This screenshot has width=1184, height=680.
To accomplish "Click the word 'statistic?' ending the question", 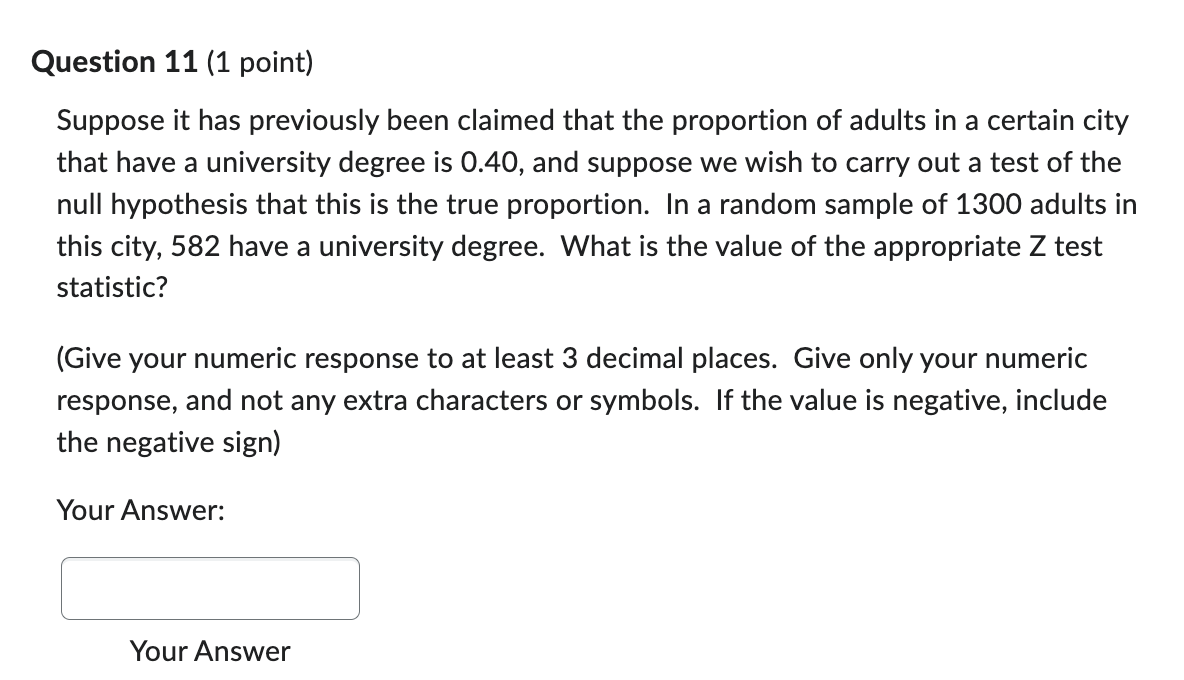I will [112, 288].
